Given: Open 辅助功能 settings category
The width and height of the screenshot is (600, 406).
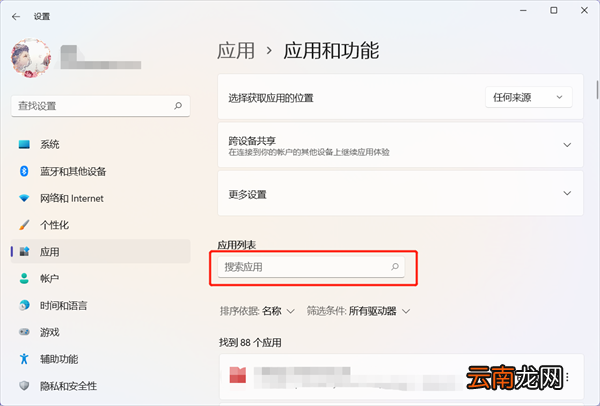Looking at the screenshot, I should pyautogui.click(x=101, y=359).
